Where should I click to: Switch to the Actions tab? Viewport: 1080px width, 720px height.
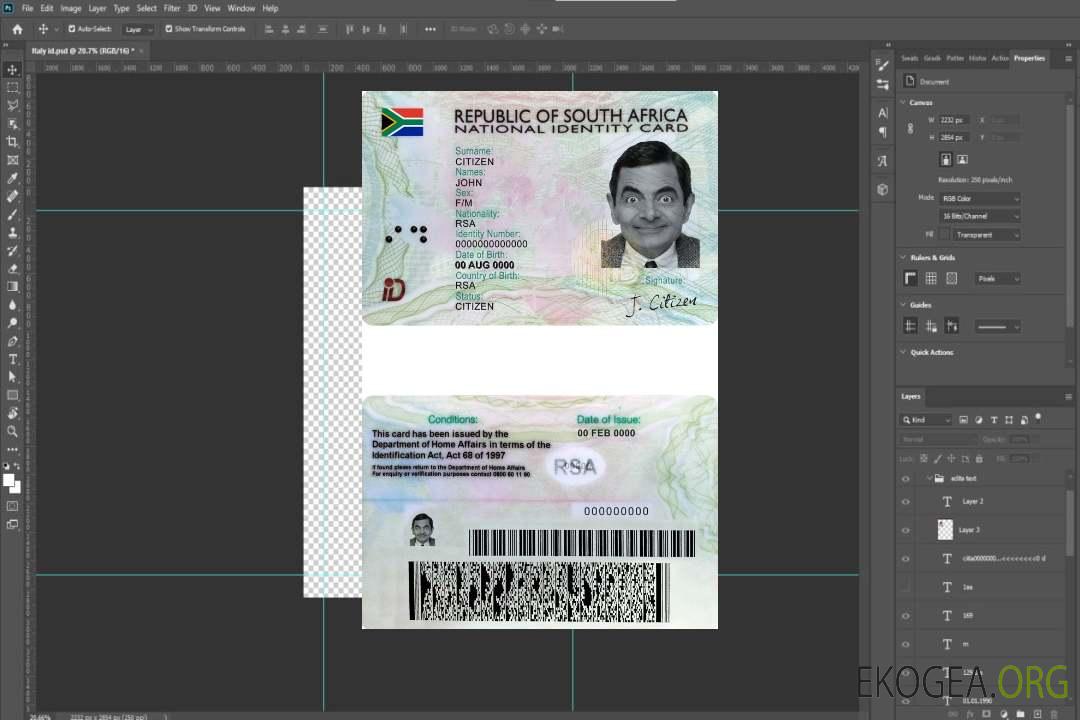[x=1000, y=58]
